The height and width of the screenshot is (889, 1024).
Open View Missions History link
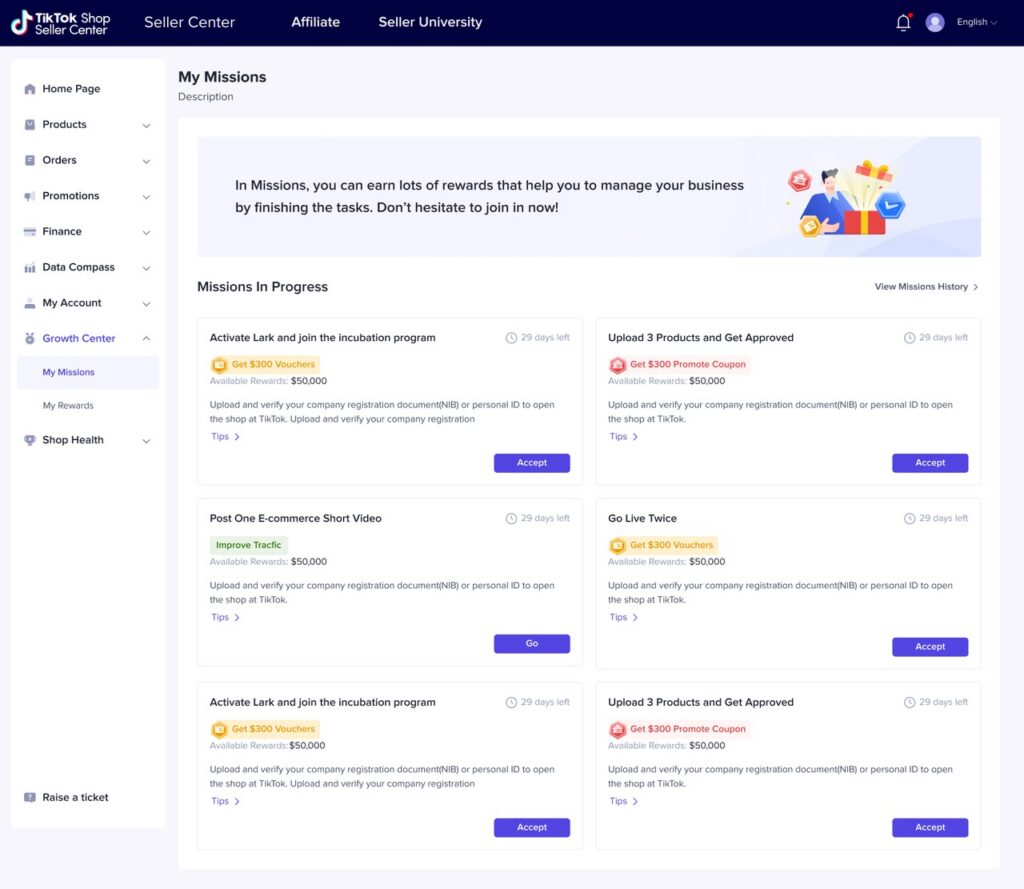click(x=926, y=287)
